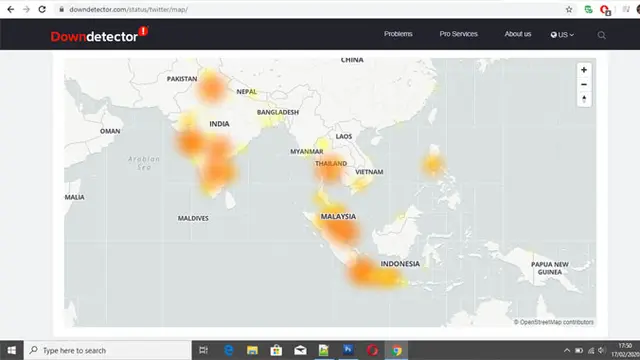Click the Arabian Sea label

coord(144,163)
